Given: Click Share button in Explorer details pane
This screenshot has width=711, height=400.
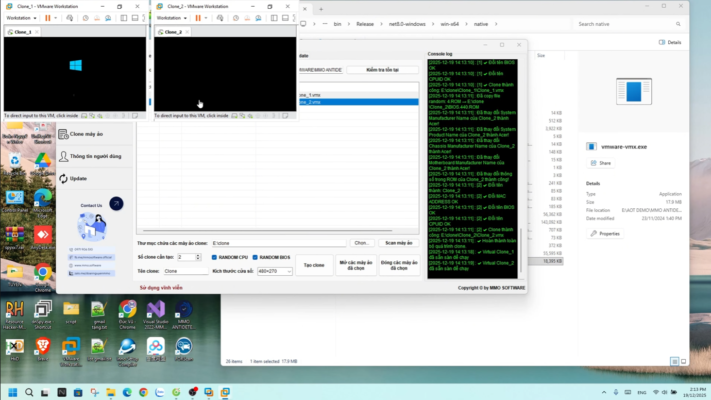Looking at the screenshot, I should (x=601, y=163).
